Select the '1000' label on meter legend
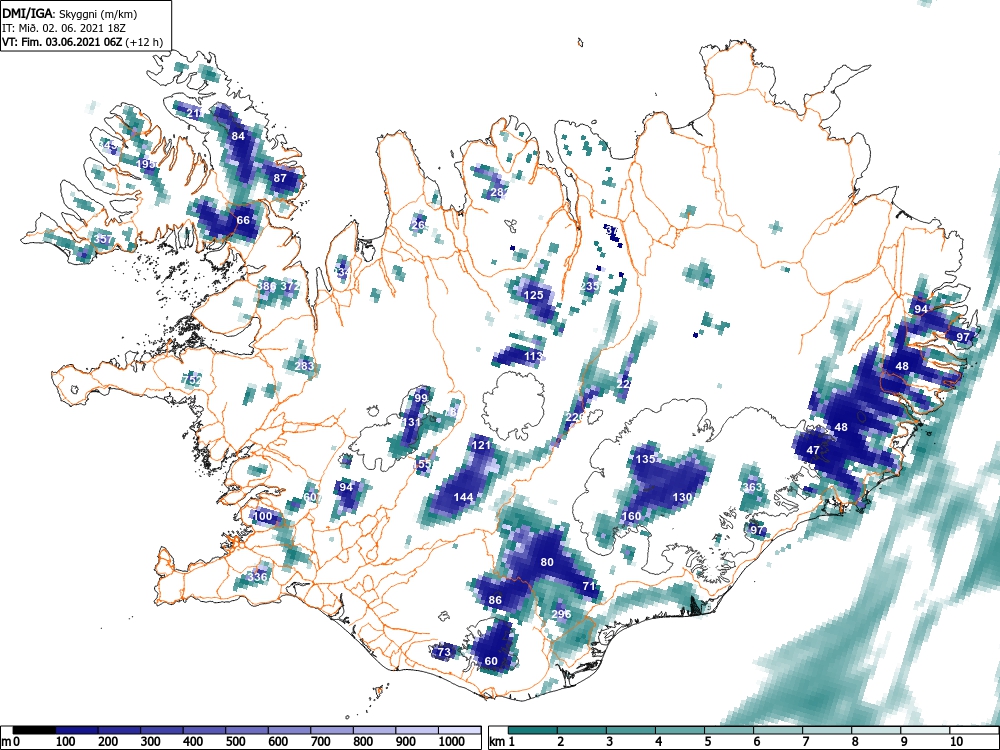Screen dimensions: 1000x750 [452, 742]
